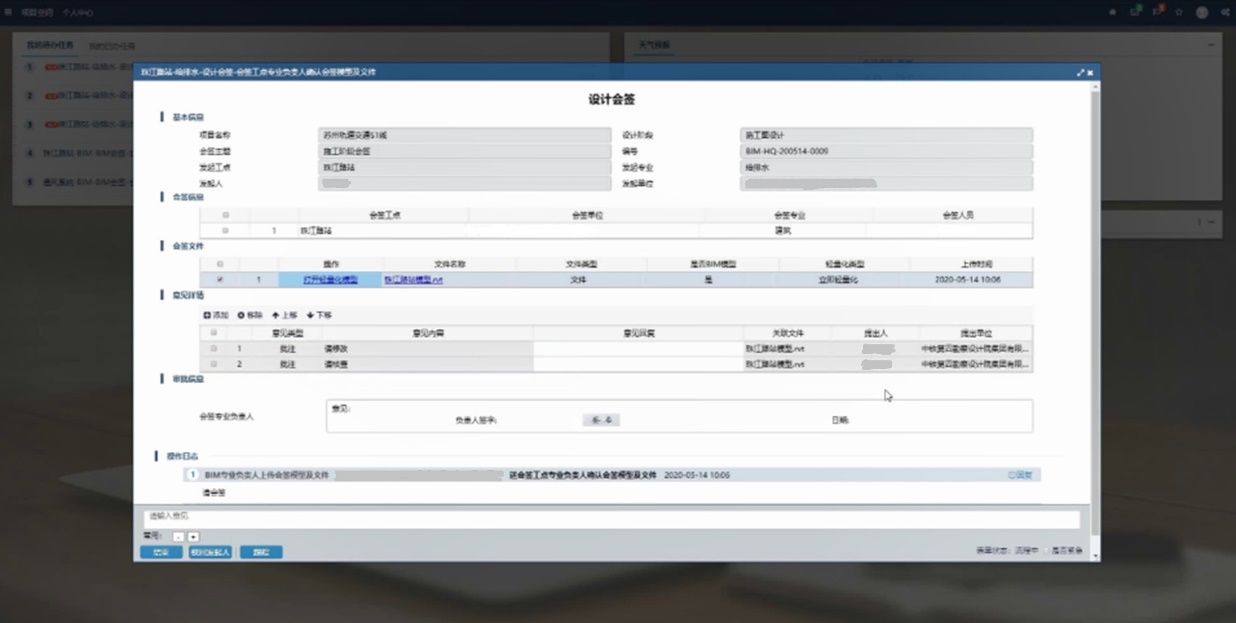Select the 天气预报 tab in background page
Image resolution: width=1236 pixels, height=623 pixels.
click(654, 45)
